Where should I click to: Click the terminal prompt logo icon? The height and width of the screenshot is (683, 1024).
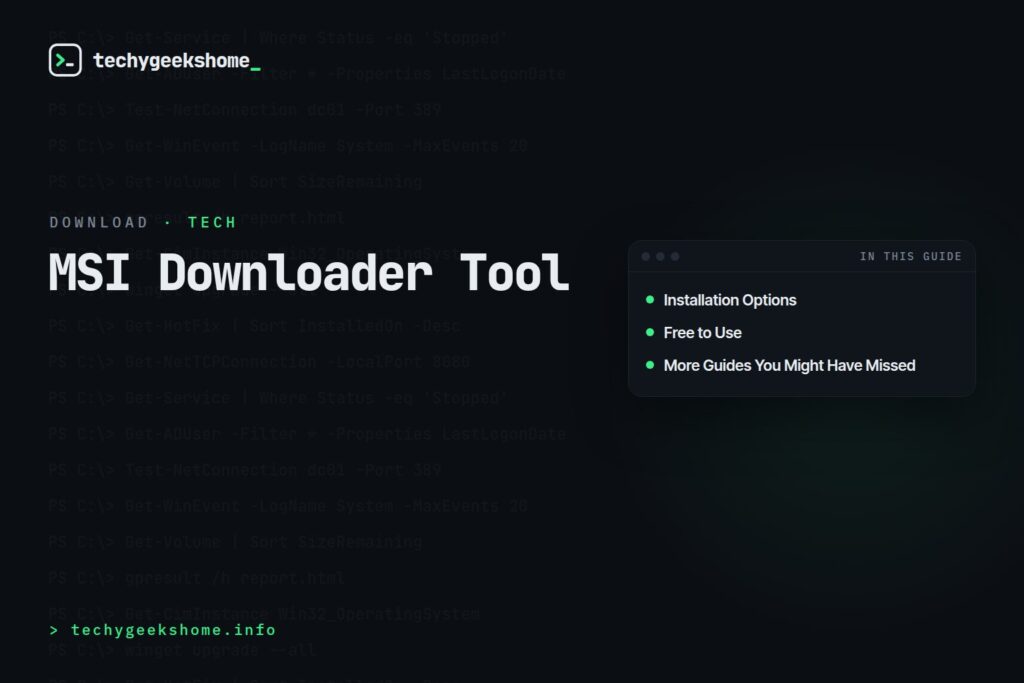pos(65,60)
